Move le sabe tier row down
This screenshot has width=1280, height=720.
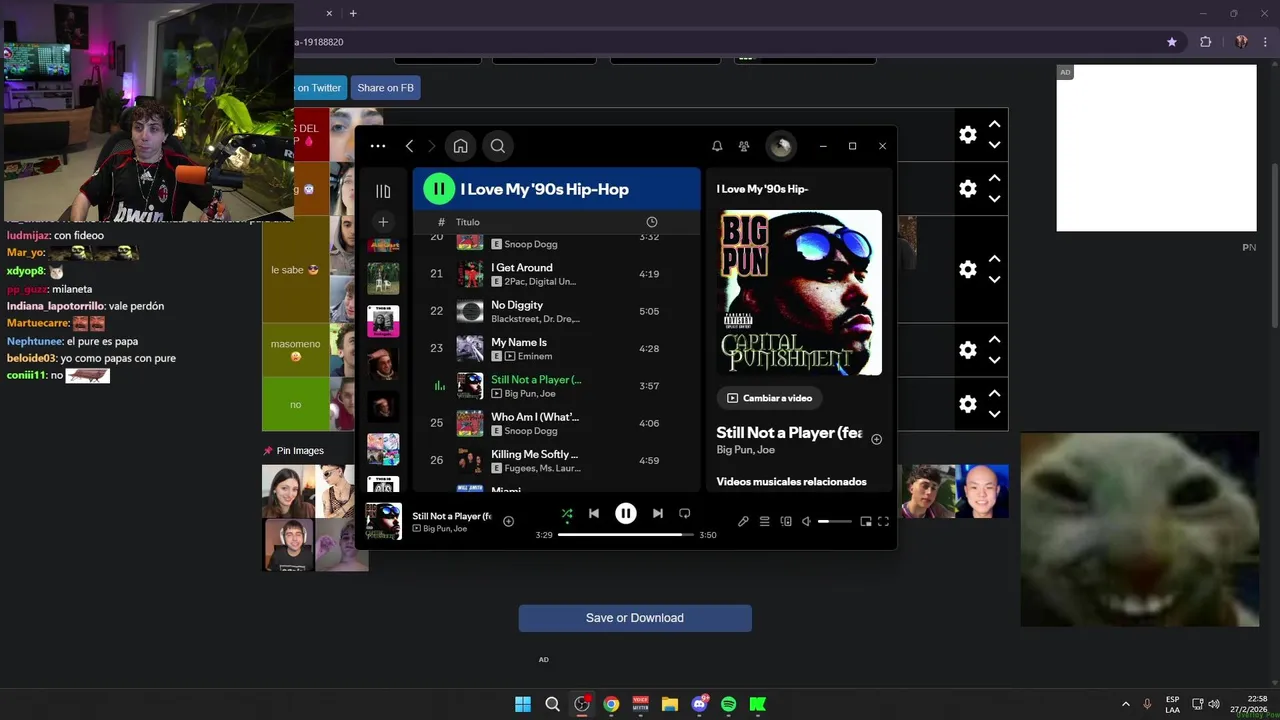[x=995, y=280]
